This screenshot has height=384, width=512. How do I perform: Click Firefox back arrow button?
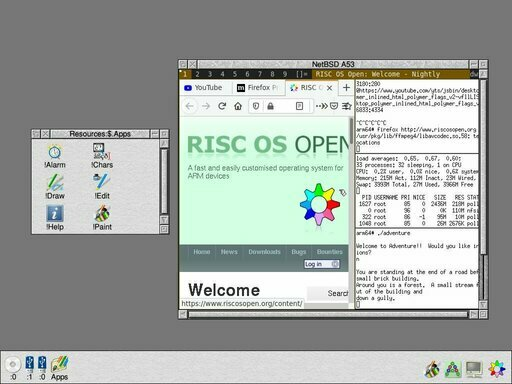click(x=190, y=106)
